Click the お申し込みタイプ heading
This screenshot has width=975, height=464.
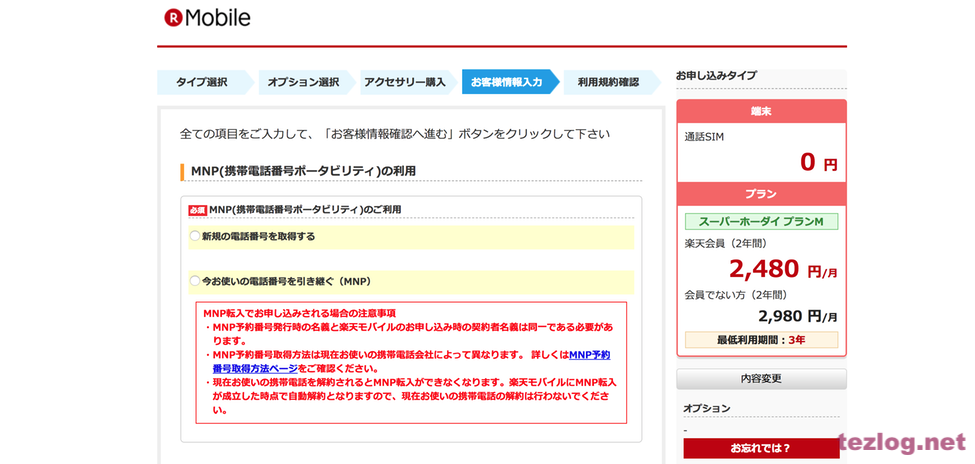pos(716,75)
